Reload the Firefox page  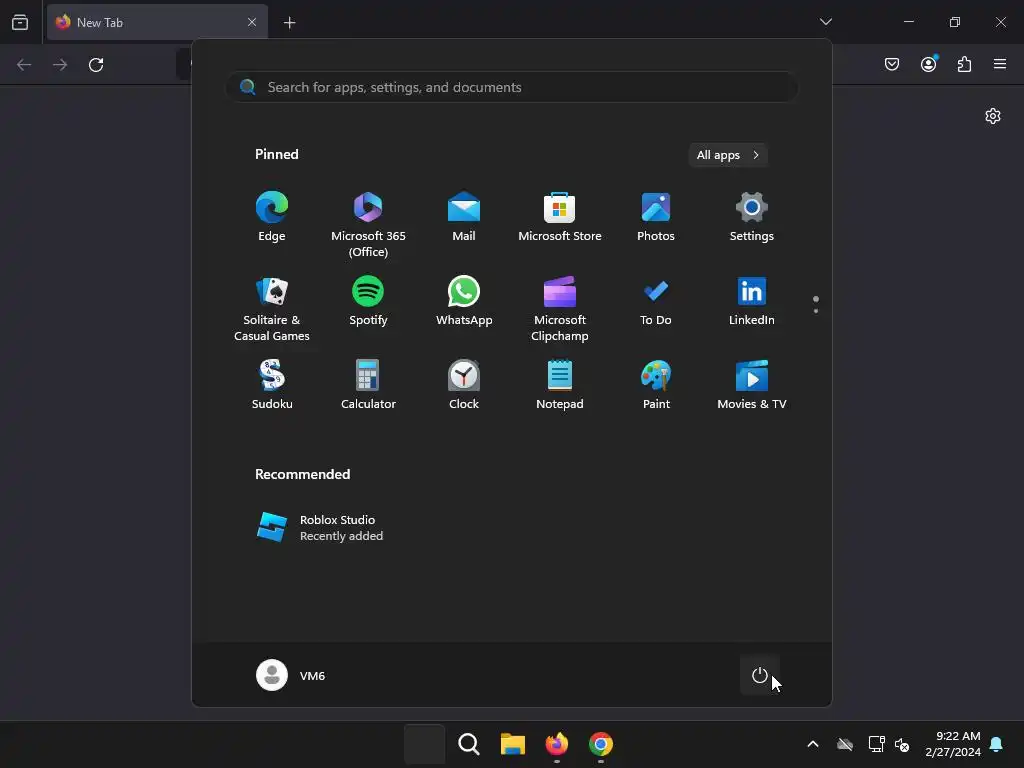[x=96, y=65]
